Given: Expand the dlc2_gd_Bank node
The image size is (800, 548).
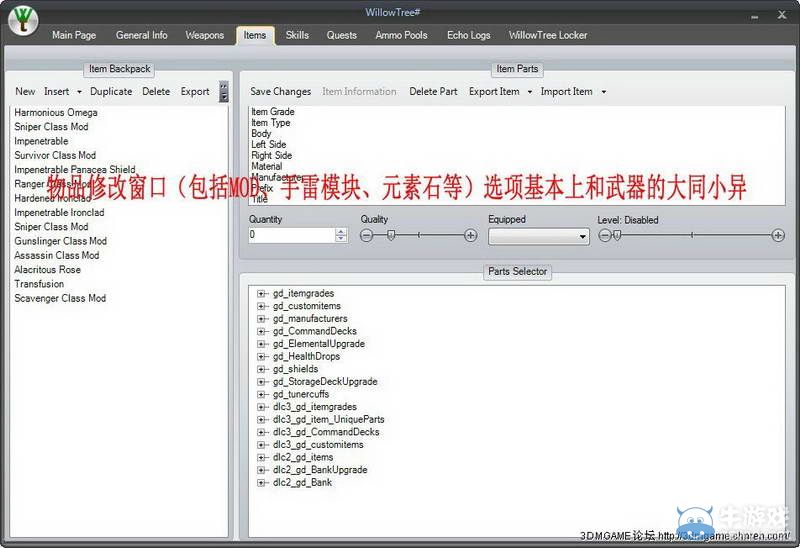Looking at the screenshot, I should [261, 483].
